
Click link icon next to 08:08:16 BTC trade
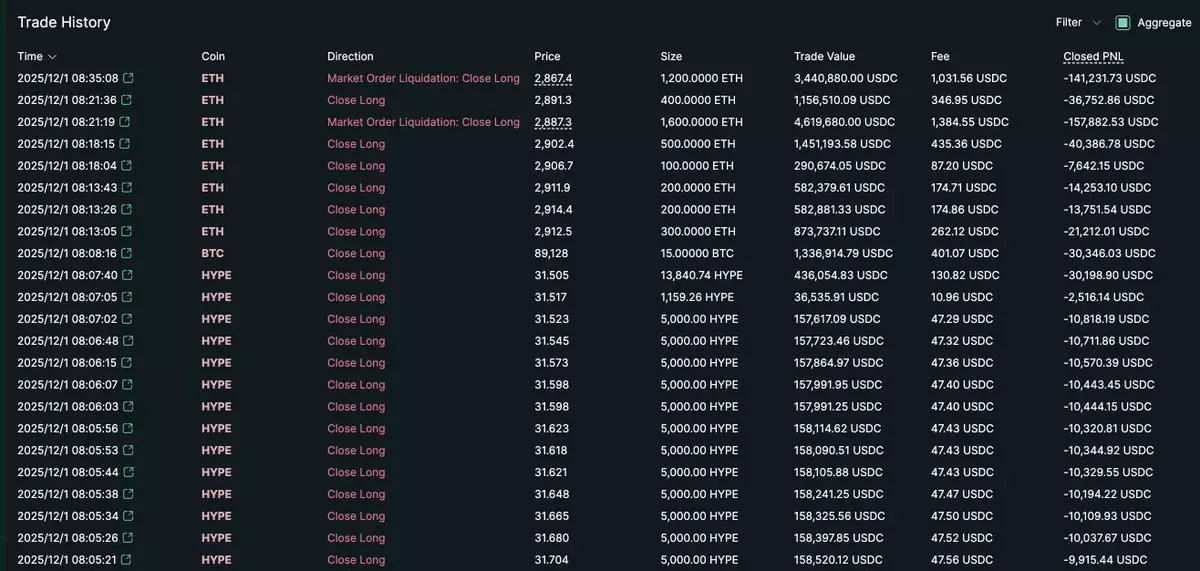point(127,254)
